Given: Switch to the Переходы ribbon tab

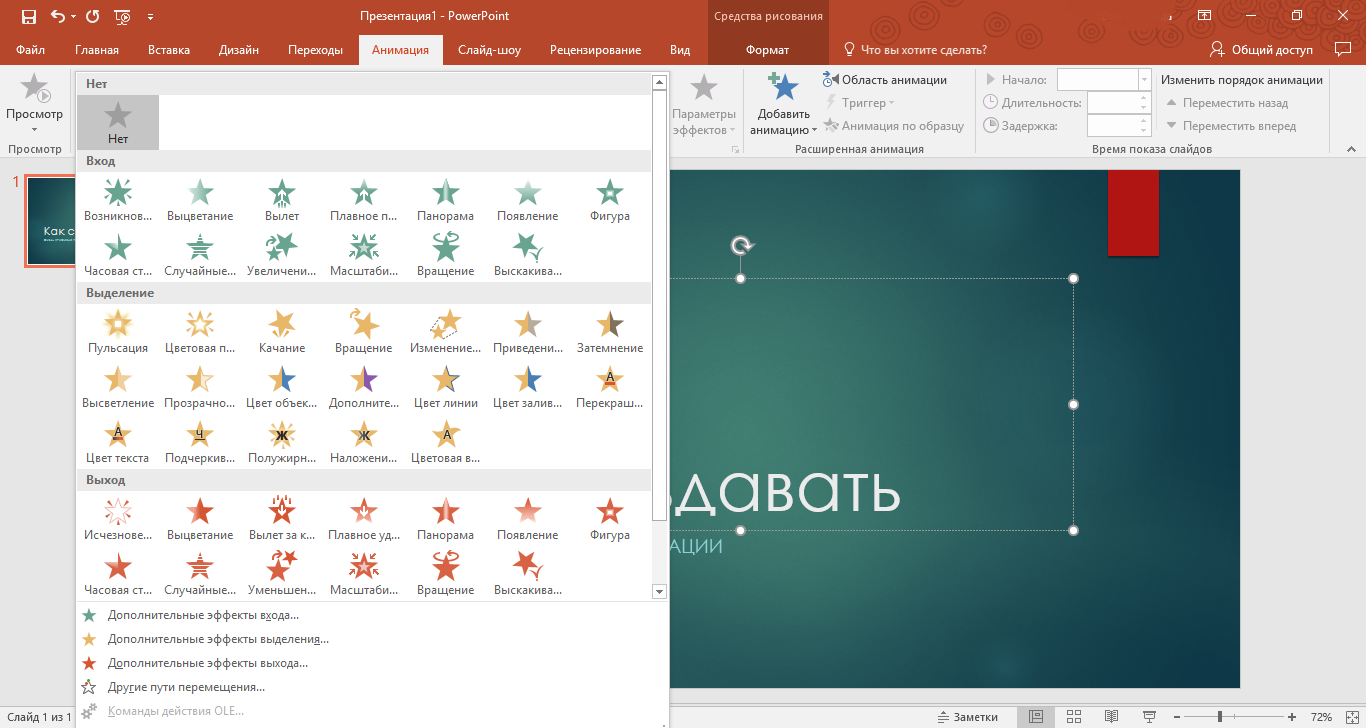Looking at the screenshot, I should click(315, 50).
